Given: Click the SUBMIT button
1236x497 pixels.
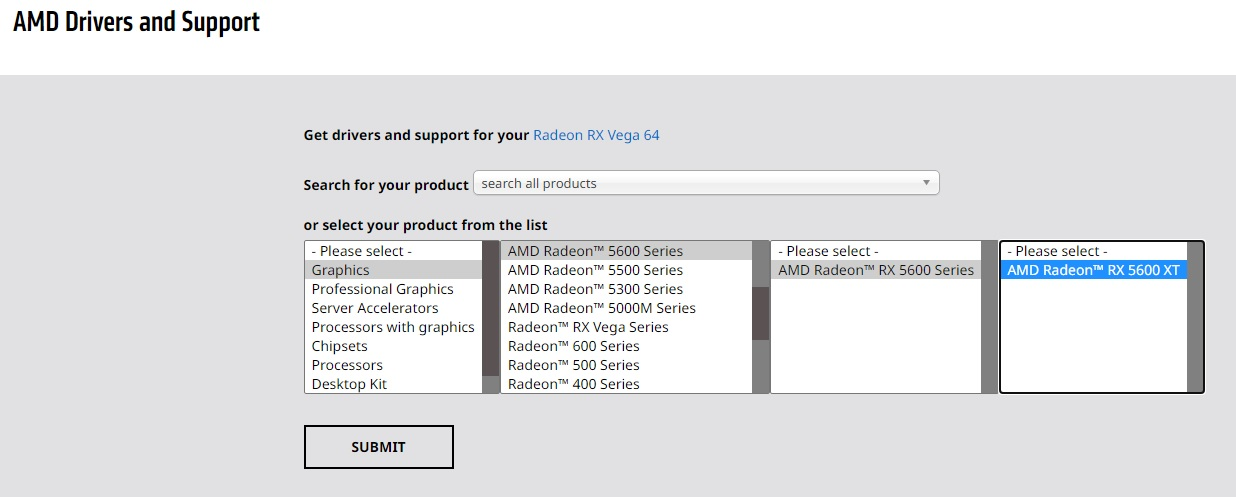Looking at the screenshot, I should [x=378, y=447].
